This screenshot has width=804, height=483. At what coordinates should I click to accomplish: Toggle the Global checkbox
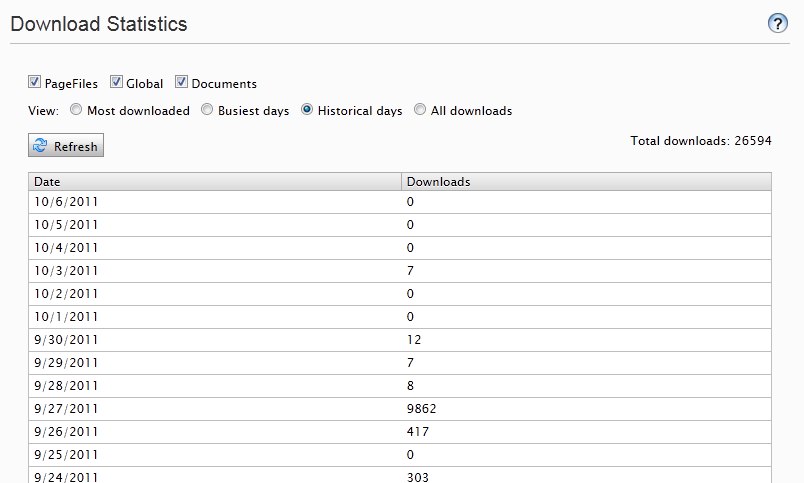[x=116, y=83]
